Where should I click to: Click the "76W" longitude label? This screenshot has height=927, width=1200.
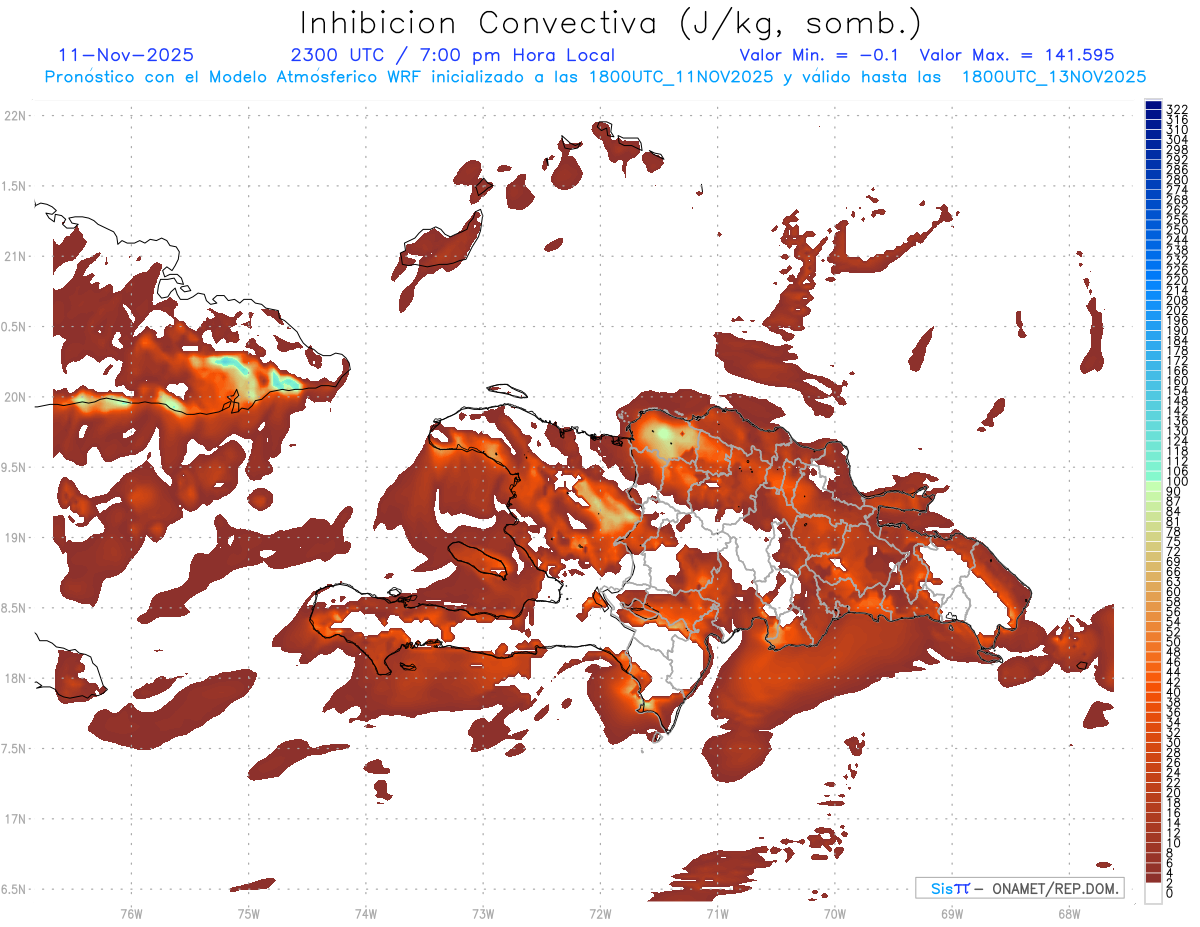click(x=131, y=912)
